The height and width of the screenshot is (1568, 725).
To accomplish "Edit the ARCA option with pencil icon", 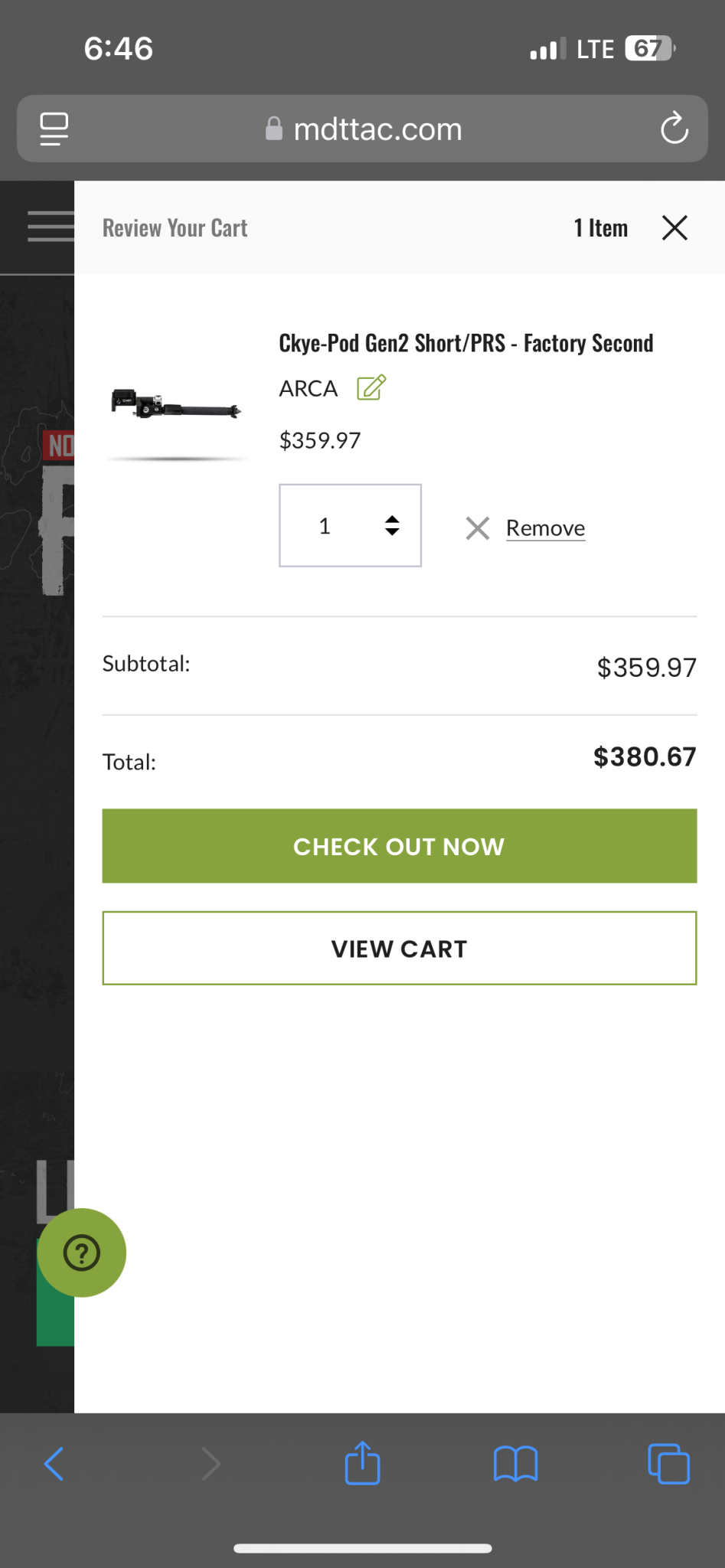I will (x=371, y=387).
